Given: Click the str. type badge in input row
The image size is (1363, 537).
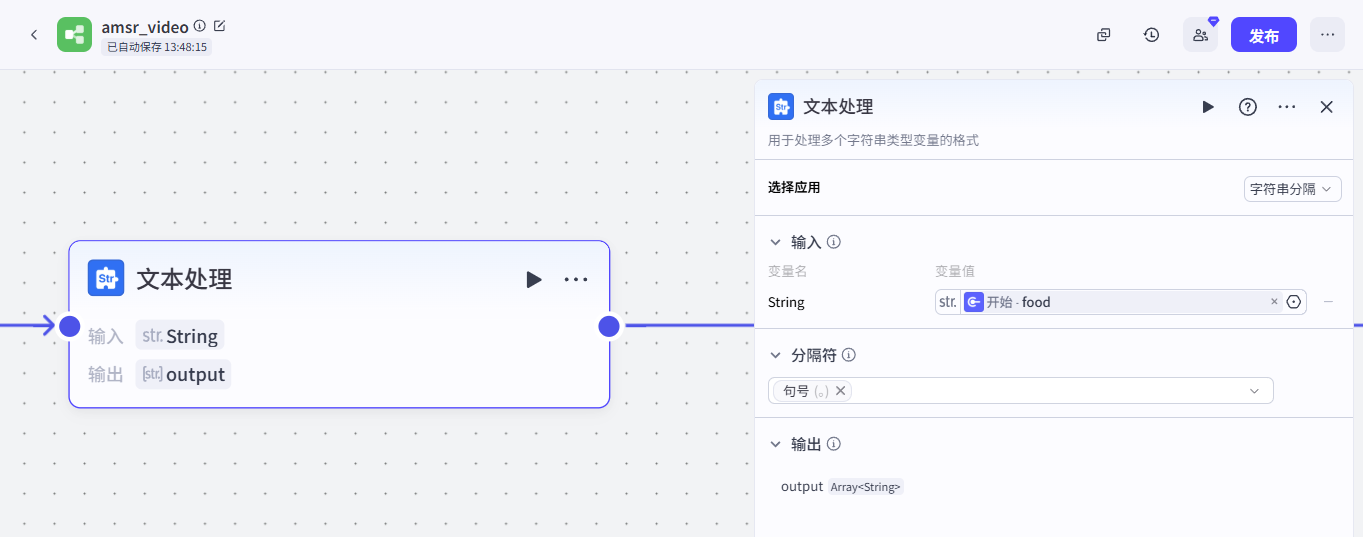Looking at the screenshot, I should (x=947, y=302).
